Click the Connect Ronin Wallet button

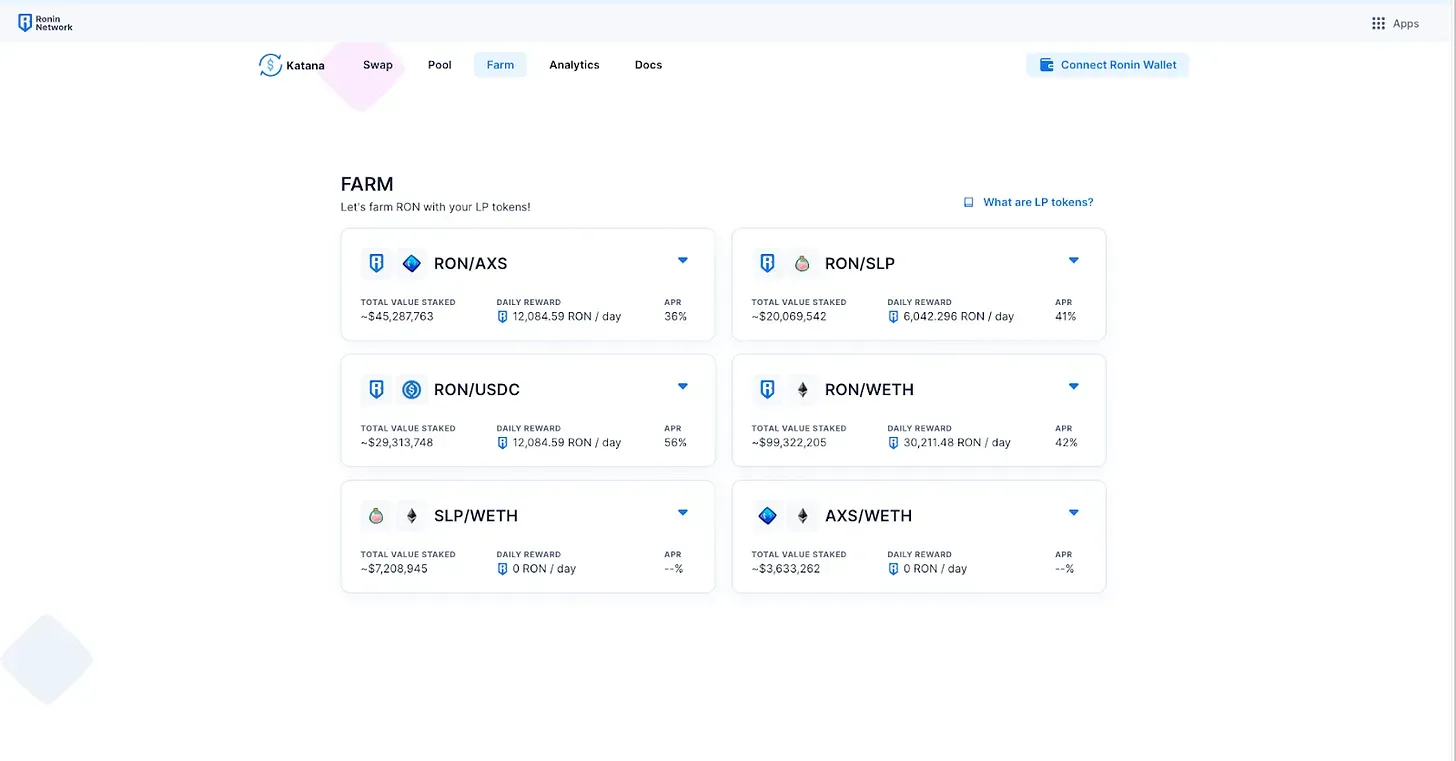[1107, 64]
